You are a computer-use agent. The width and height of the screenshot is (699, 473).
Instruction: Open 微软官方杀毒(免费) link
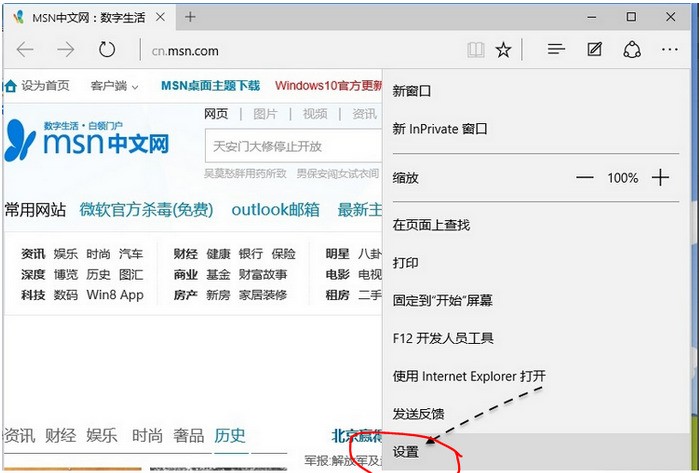[x=146, y=210]
